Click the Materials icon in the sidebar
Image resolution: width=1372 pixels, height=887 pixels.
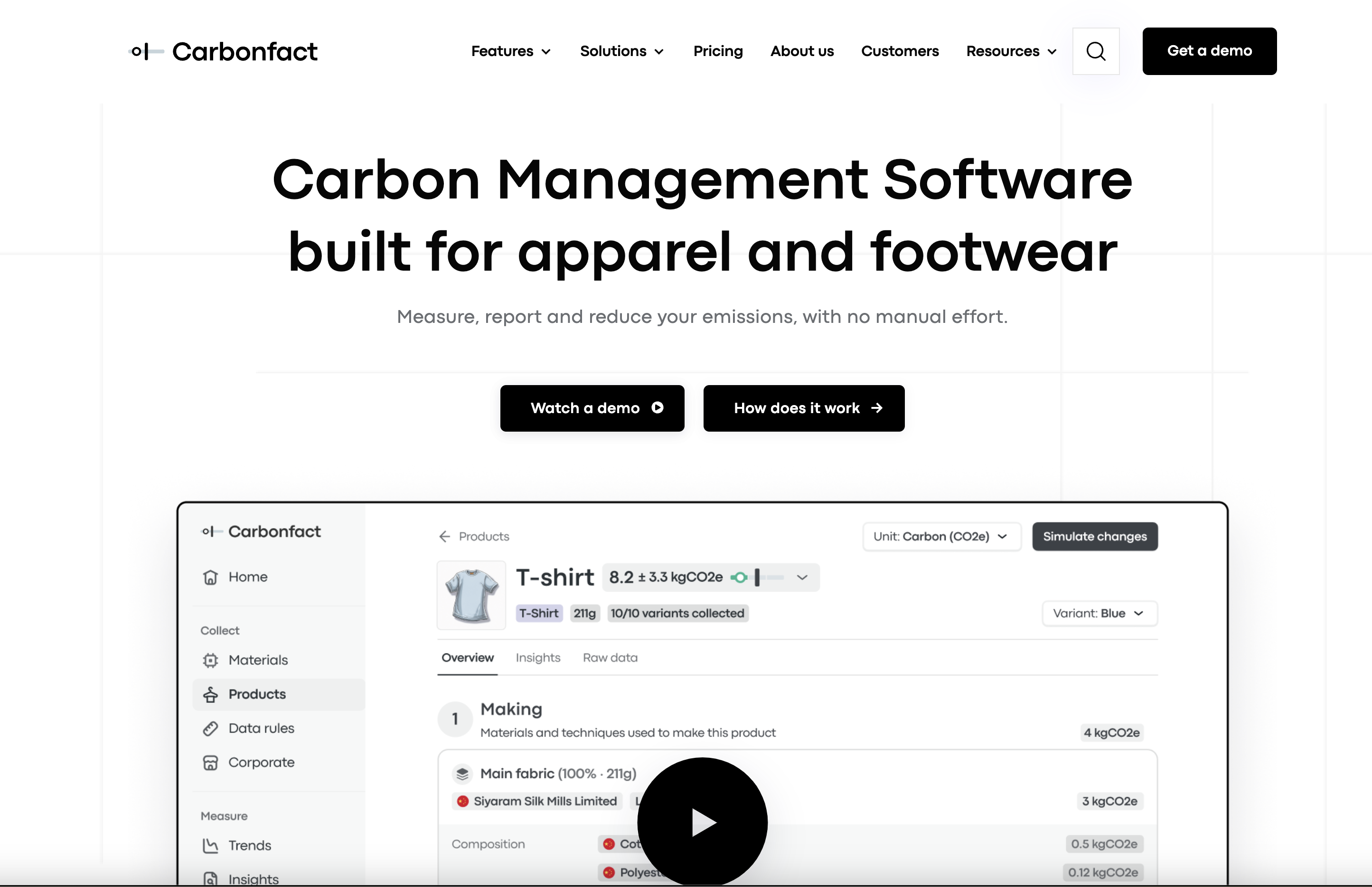210,660
